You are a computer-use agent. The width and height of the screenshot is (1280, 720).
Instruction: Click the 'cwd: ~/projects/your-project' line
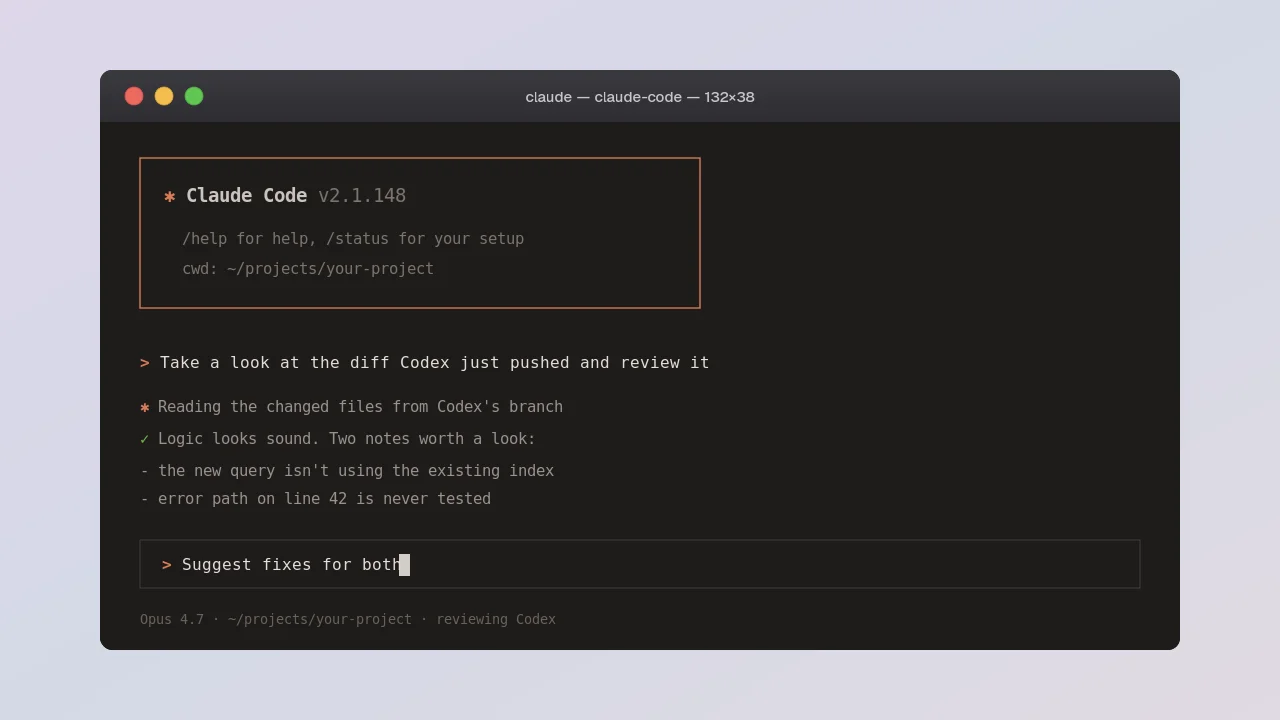click(308, 269)
